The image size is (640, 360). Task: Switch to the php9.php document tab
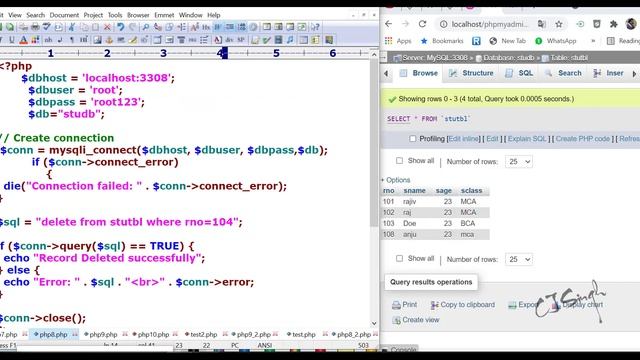click(100, 334)
